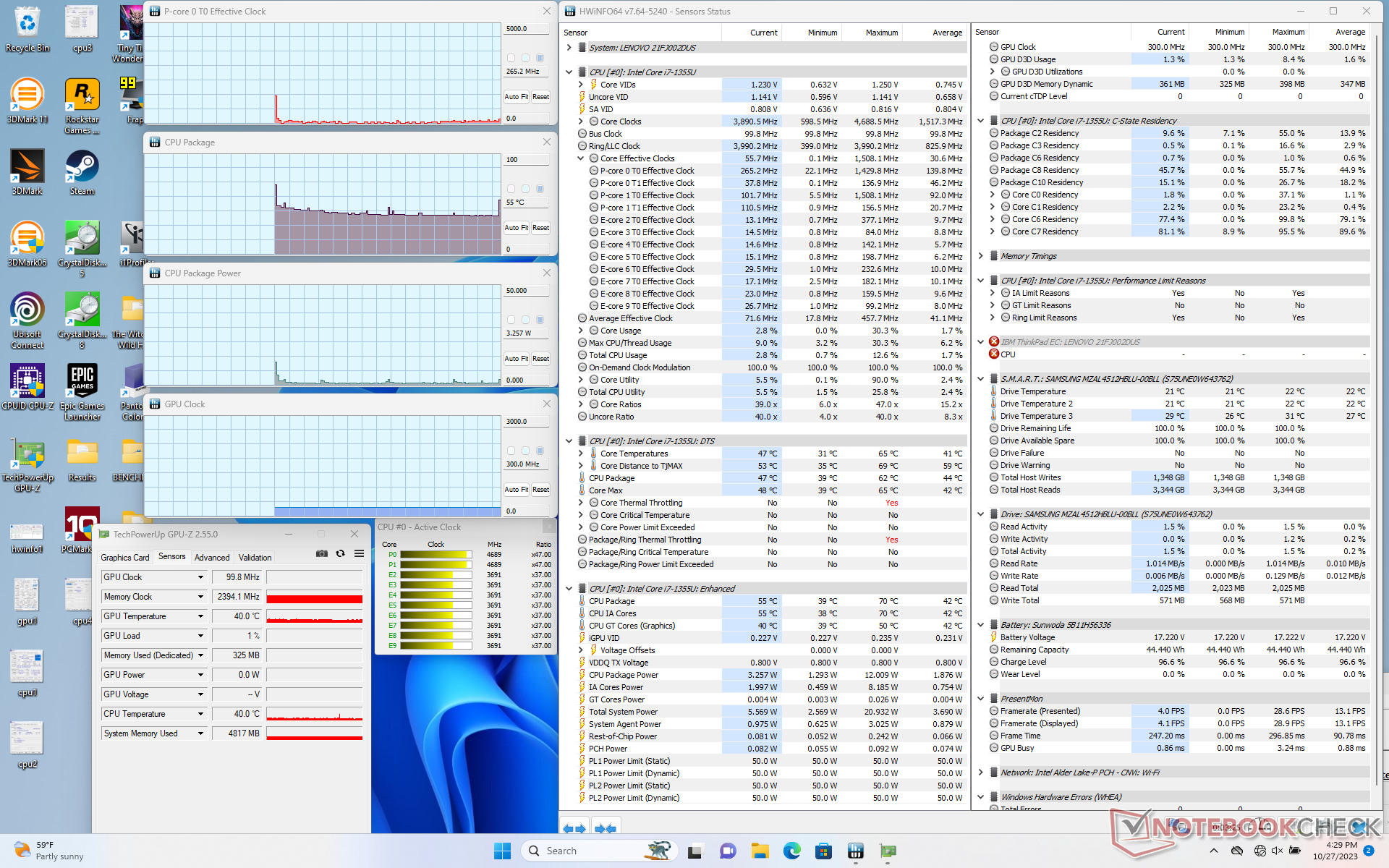Open the Memory Clock sensor dropdown
The height and width of the screenshot is (868, 1389).
pos(200,597)
